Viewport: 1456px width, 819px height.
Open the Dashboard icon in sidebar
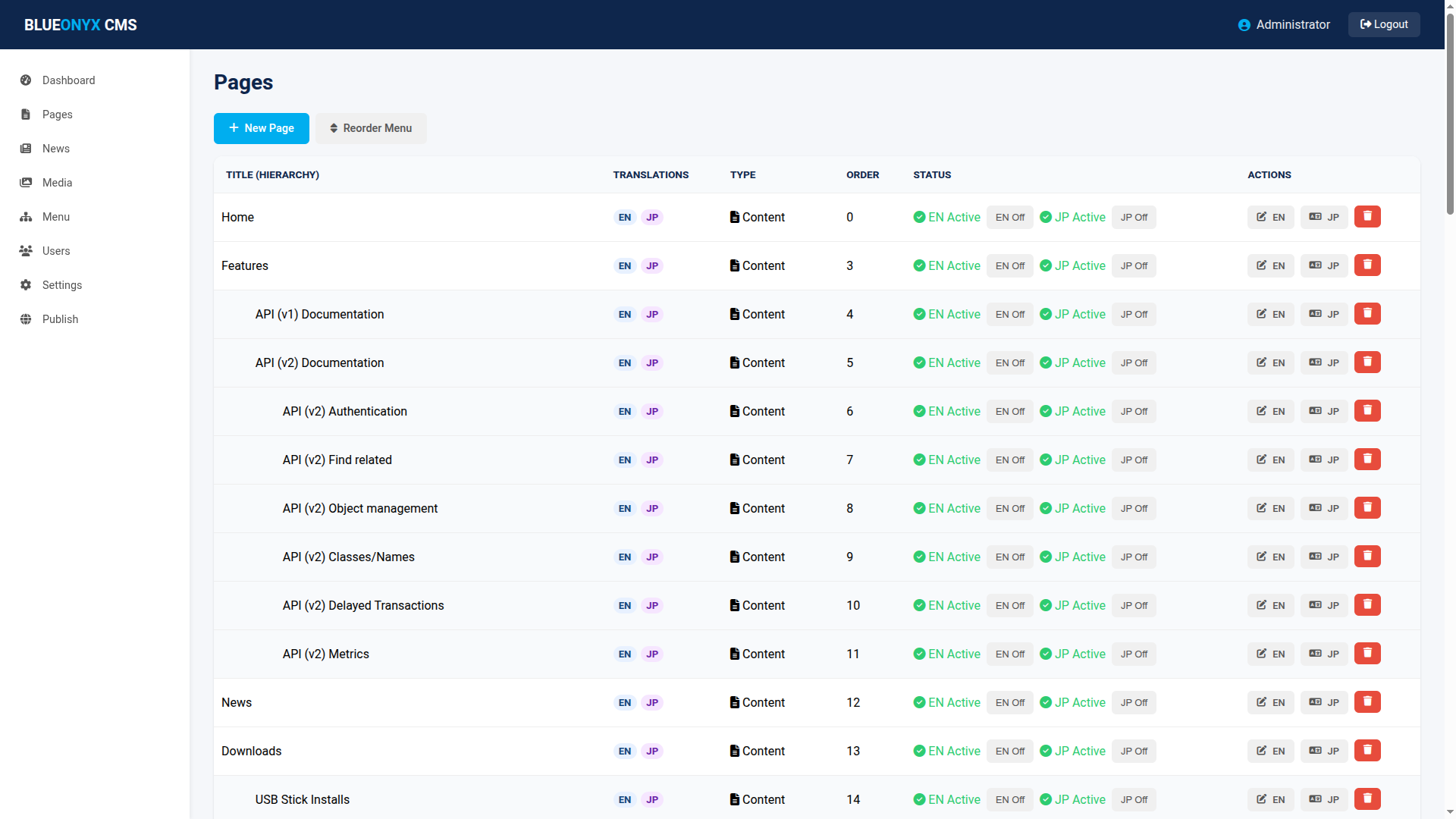26,80
